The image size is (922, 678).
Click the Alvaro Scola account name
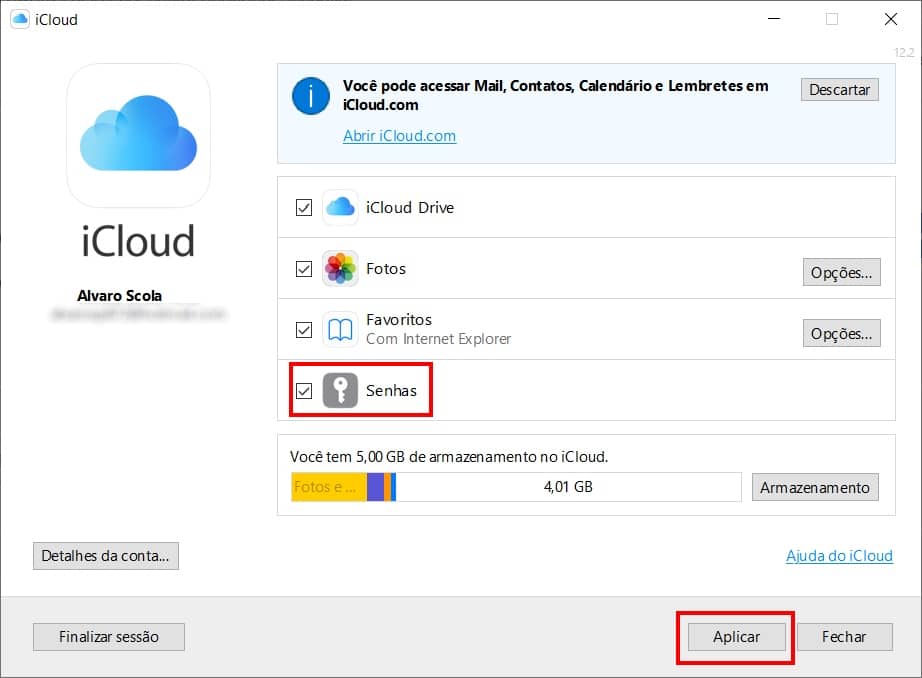[119, 295]
